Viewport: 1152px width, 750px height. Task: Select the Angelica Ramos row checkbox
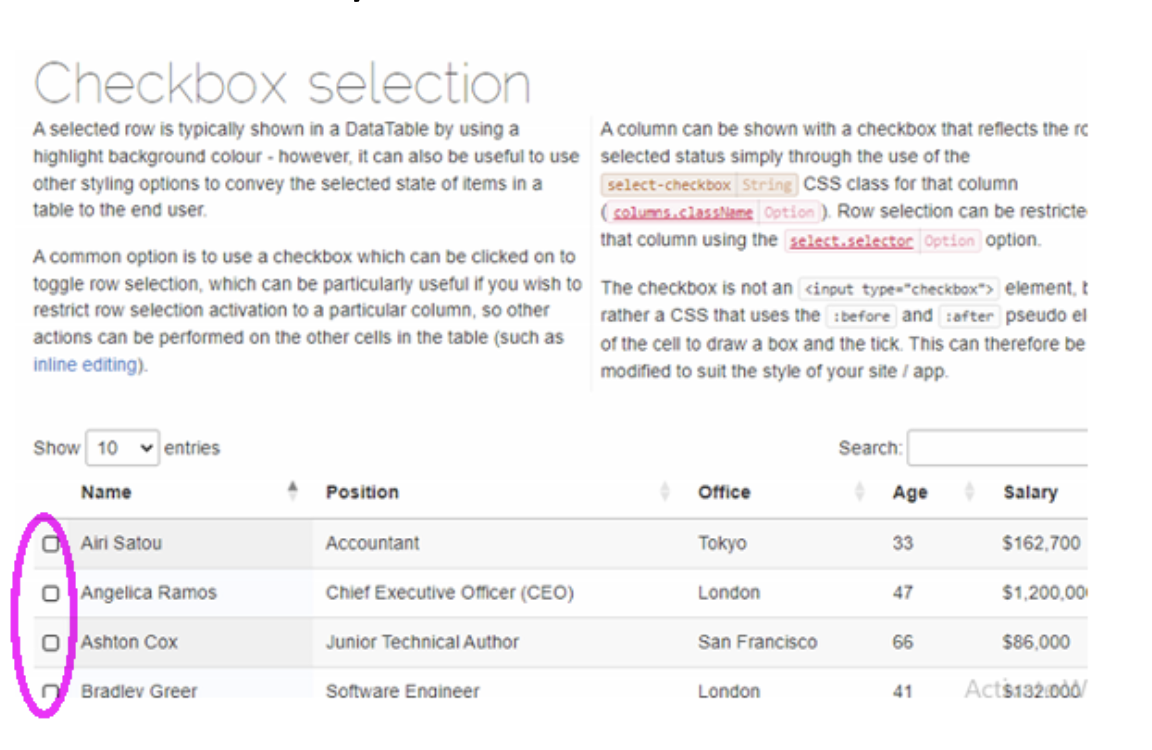[51, 593]
